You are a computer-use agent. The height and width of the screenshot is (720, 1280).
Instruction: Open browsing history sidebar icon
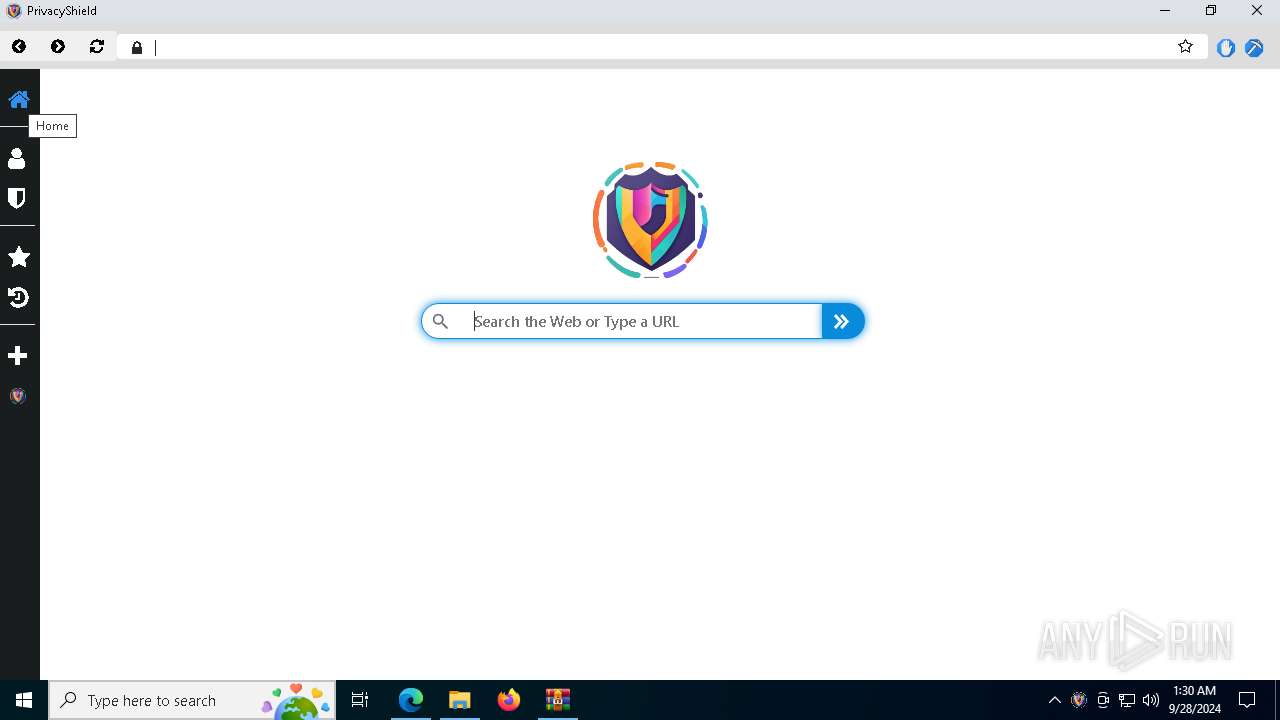(18, 297)
